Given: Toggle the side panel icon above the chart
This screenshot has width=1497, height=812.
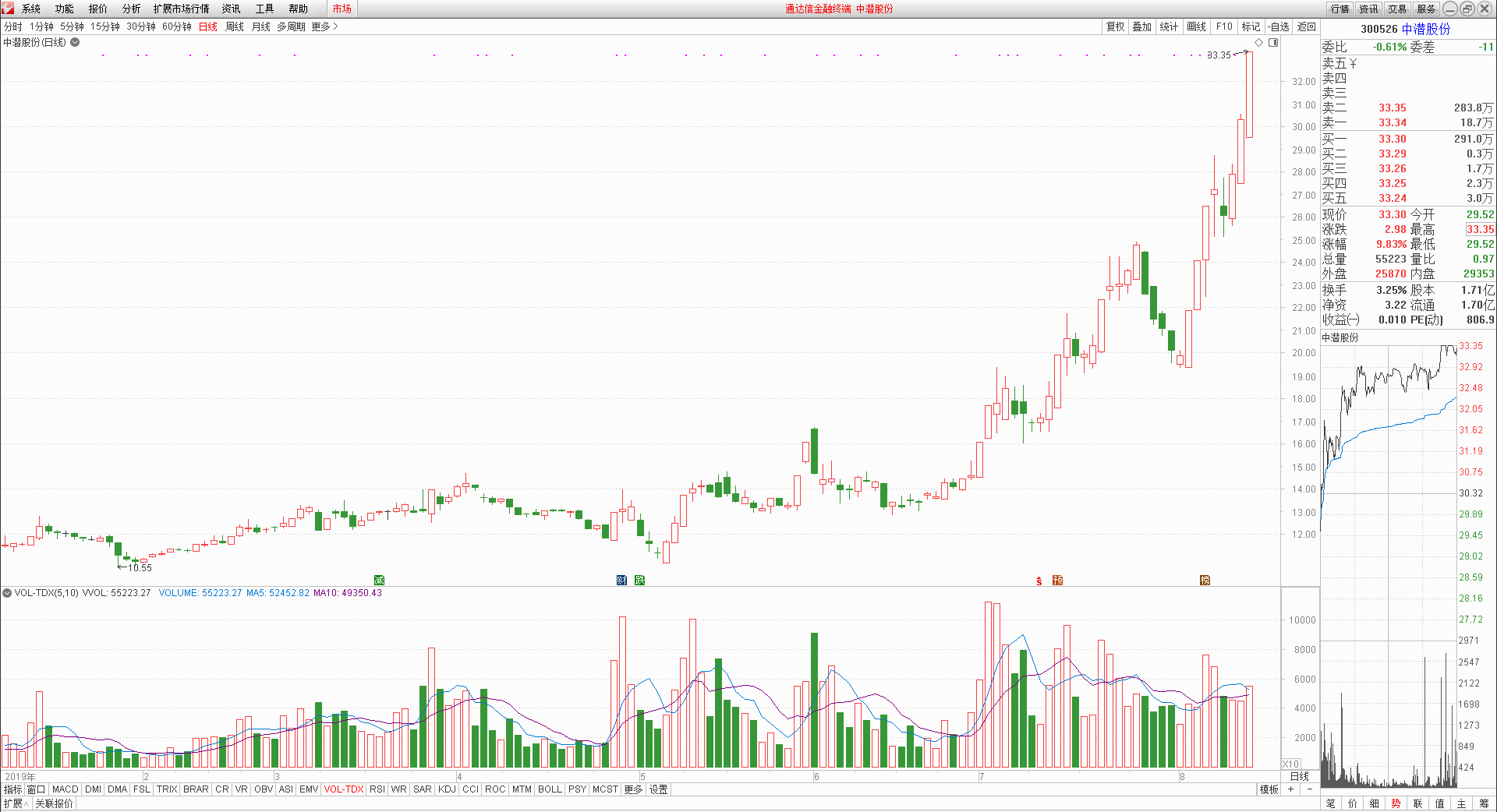Looking at the screenshot, I should 1273,42.
